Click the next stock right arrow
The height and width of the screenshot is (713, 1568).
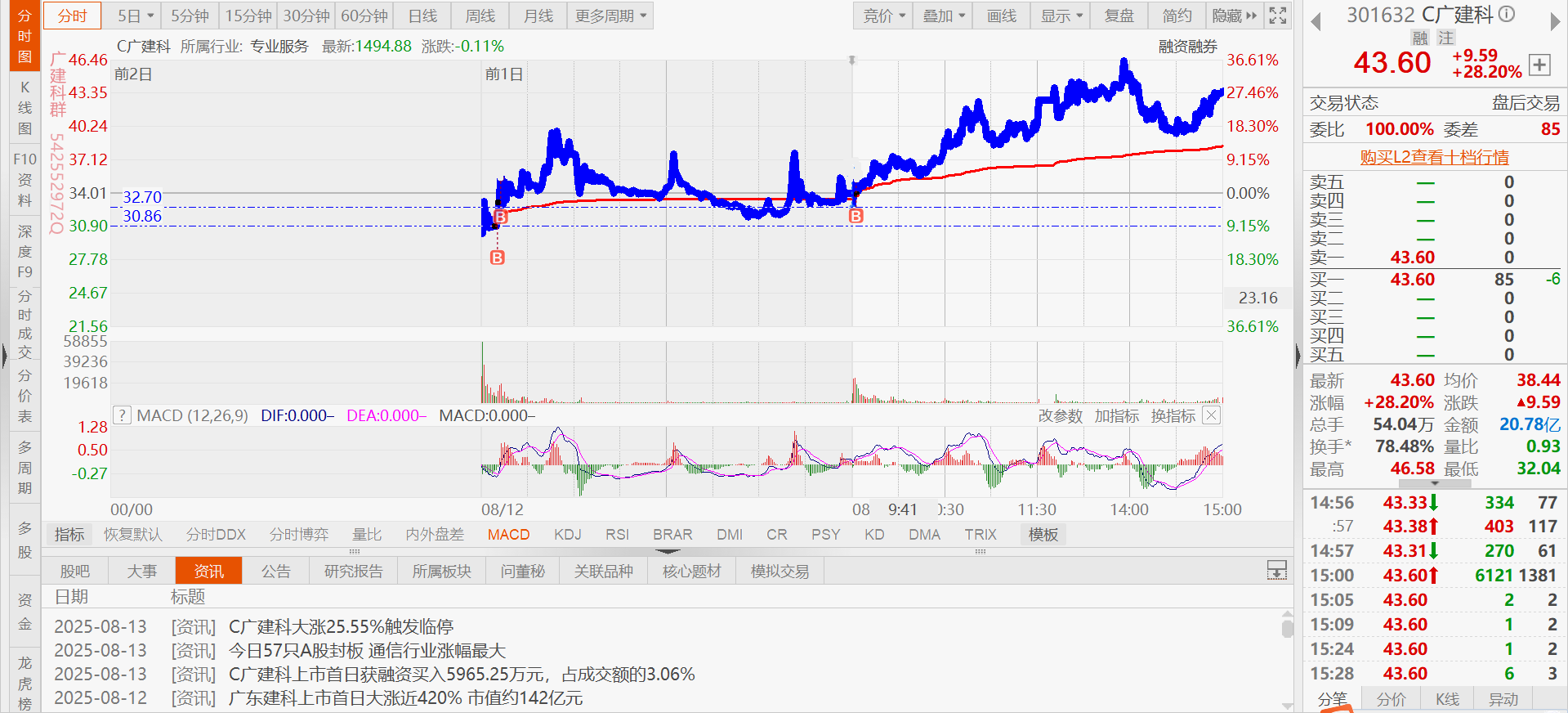click(x=1555, y=22)
